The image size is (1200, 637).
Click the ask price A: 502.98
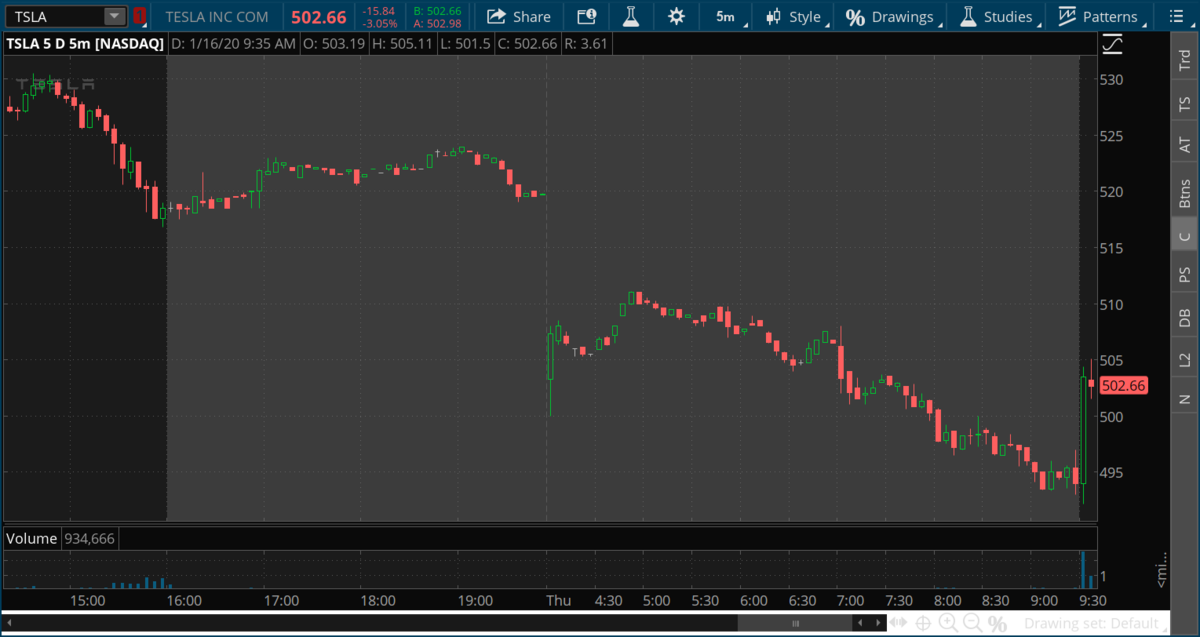tap(437, 23)
